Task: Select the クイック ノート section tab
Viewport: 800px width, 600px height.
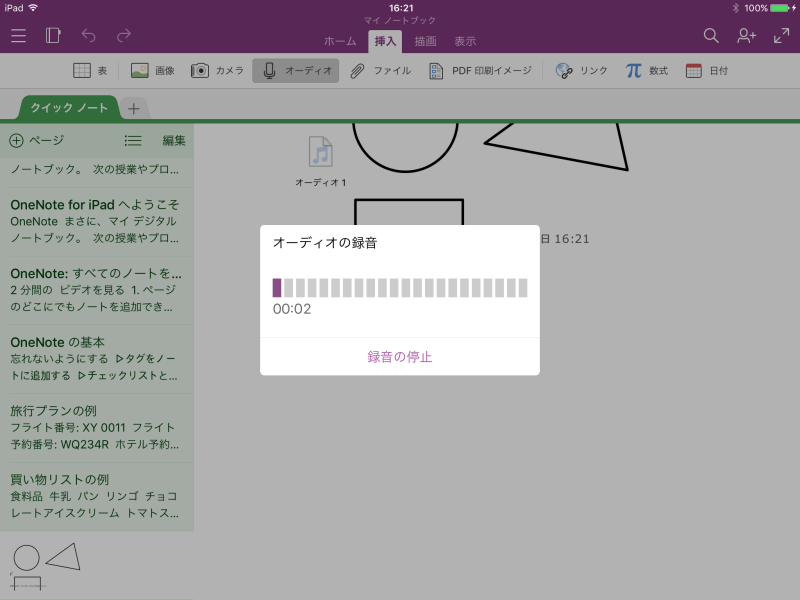Action: (69, 108)
